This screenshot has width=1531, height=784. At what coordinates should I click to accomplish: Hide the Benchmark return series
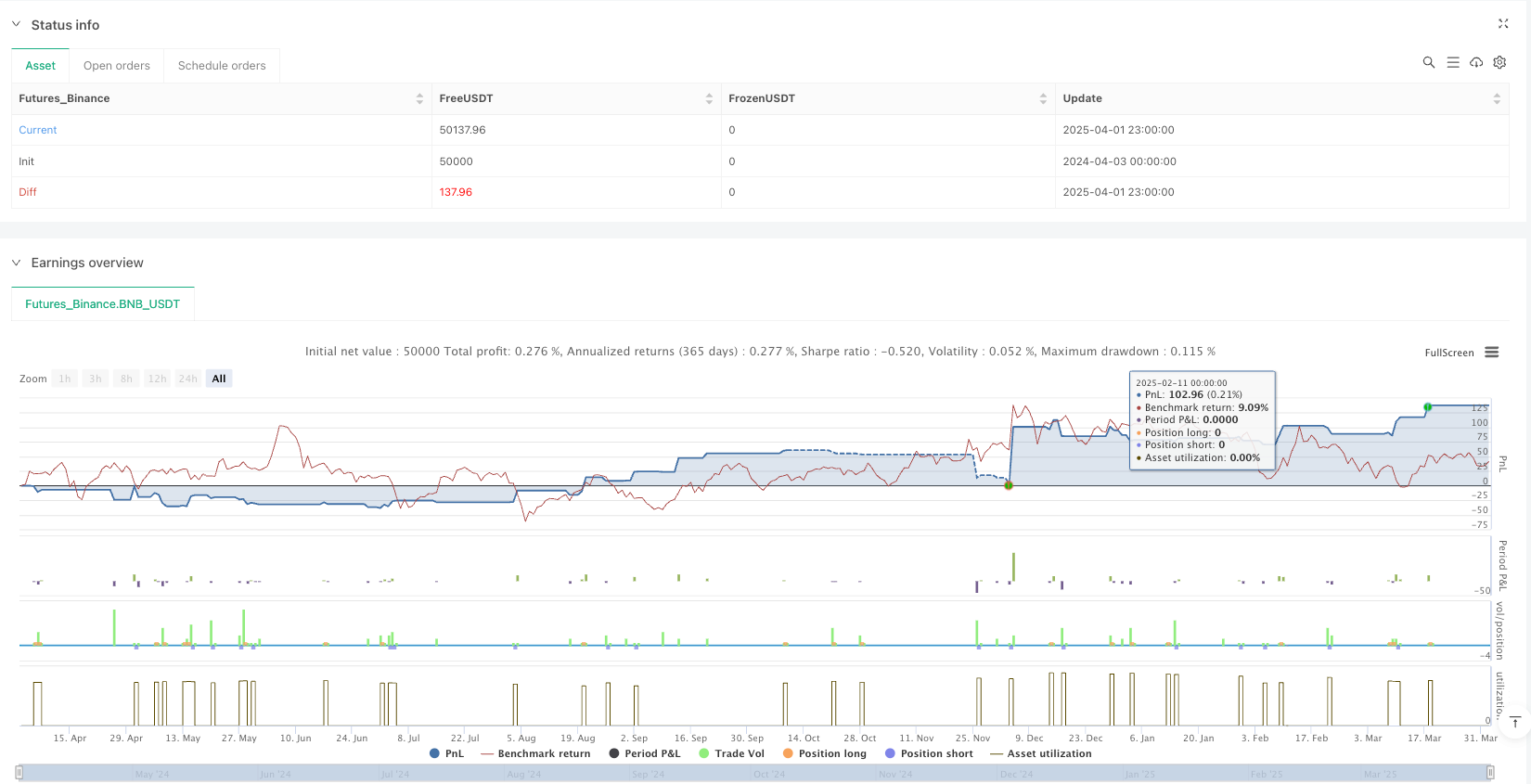(535, 753)
